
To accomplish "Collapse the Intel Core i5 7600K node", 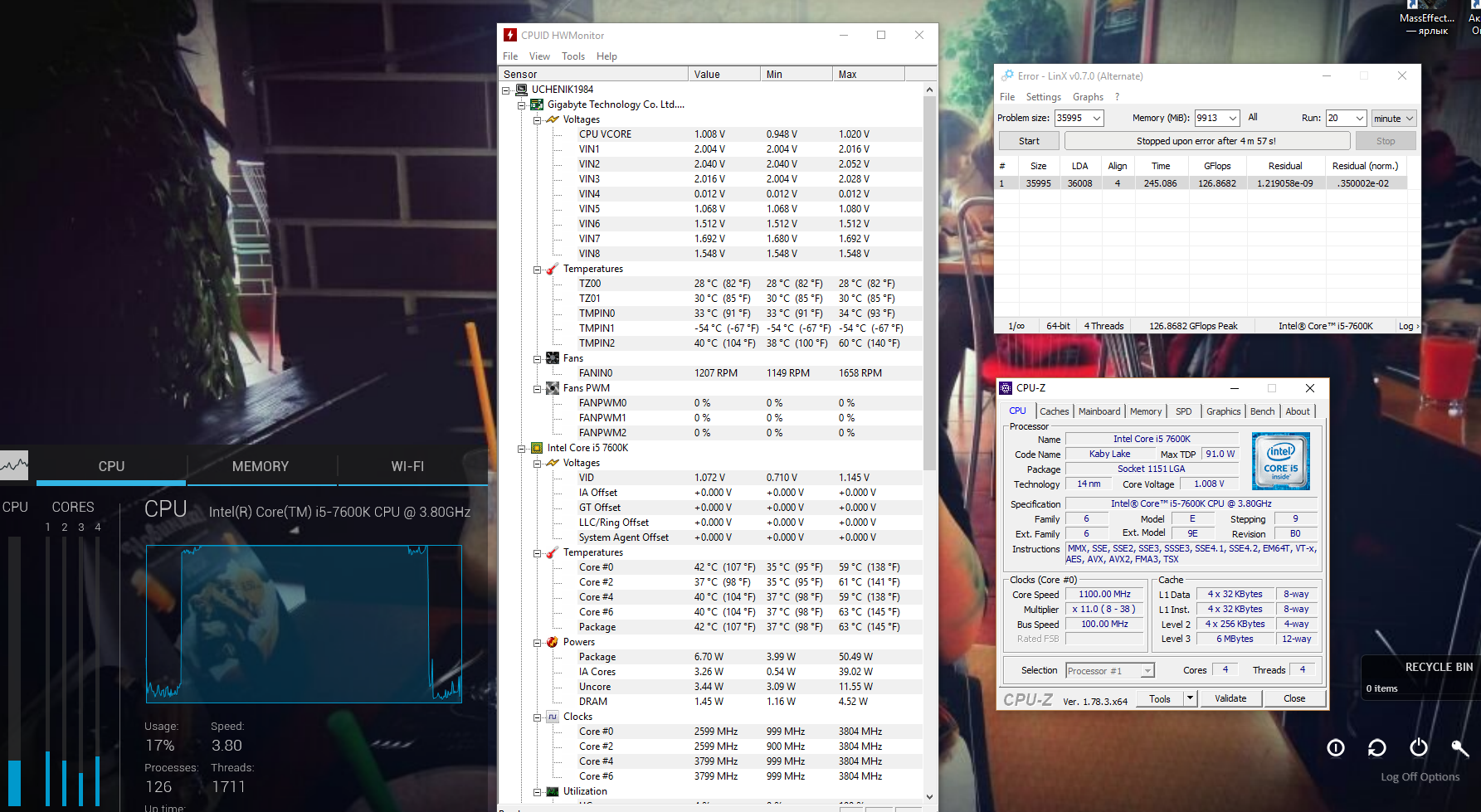I will click(x=522, y=449).
